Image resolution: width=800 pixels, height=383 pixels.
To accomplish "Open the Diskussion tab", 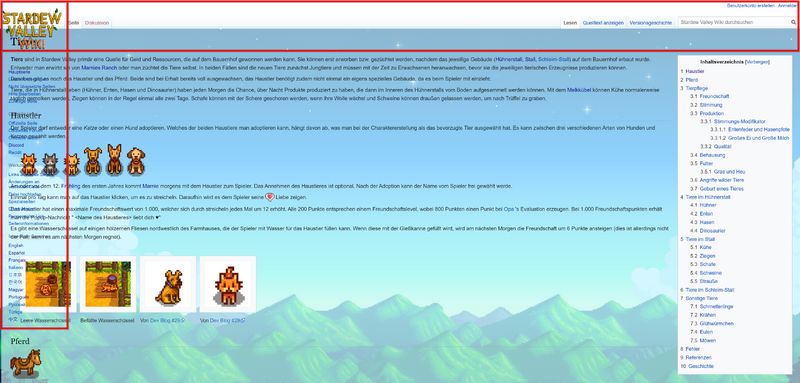I will [x=97, y=23].
